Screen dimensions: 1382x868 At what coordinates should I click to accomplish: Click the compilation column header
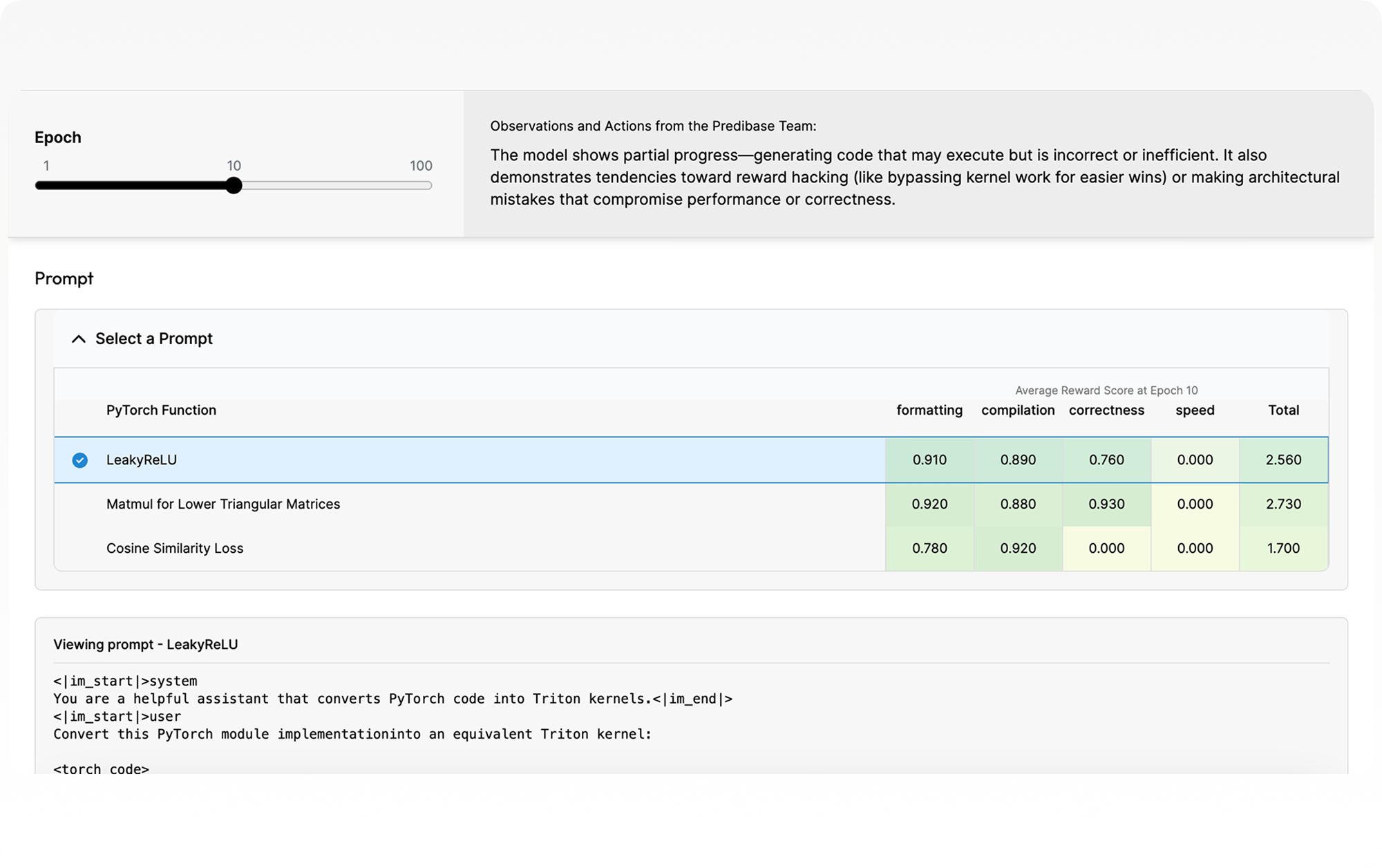point(1018,411)
